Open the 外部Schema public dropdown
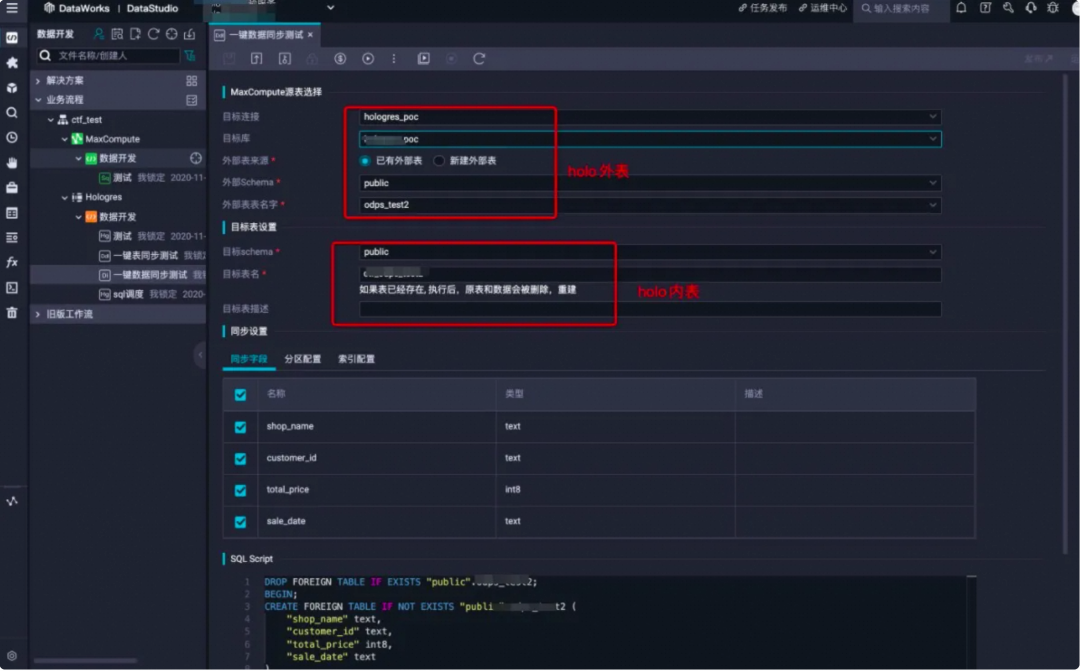This screenshot has height=671, width=1080. 650,183
